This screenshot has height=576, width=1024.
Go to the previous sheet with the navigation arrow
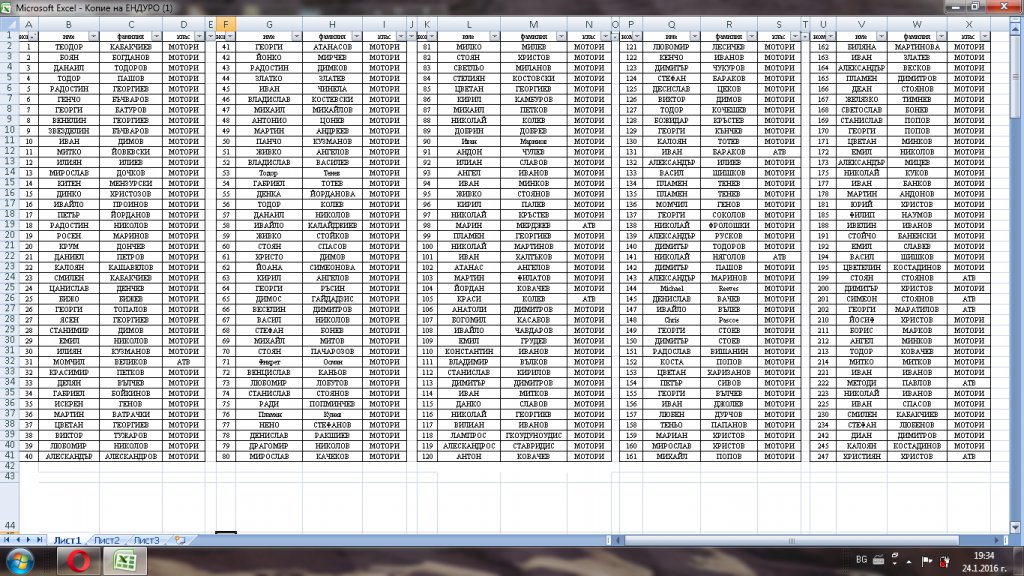click(18, 540)
